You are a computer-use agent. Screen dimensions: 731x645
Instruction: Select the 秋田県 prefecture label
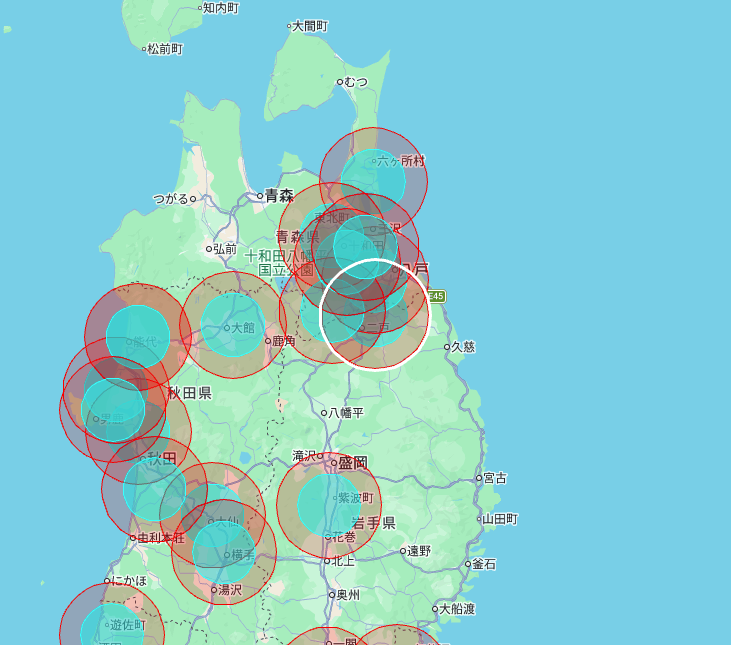tap(190, 393)
